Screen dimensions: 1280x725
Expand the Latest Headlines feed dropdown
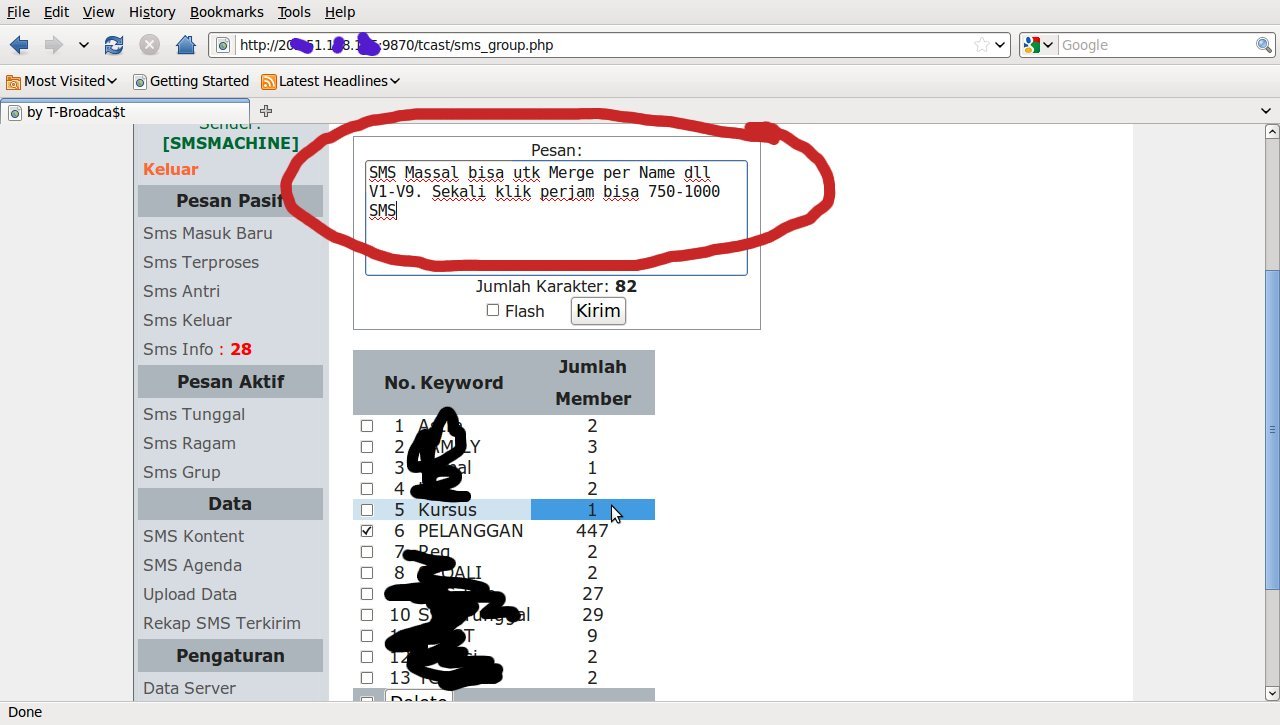(330, 81)
